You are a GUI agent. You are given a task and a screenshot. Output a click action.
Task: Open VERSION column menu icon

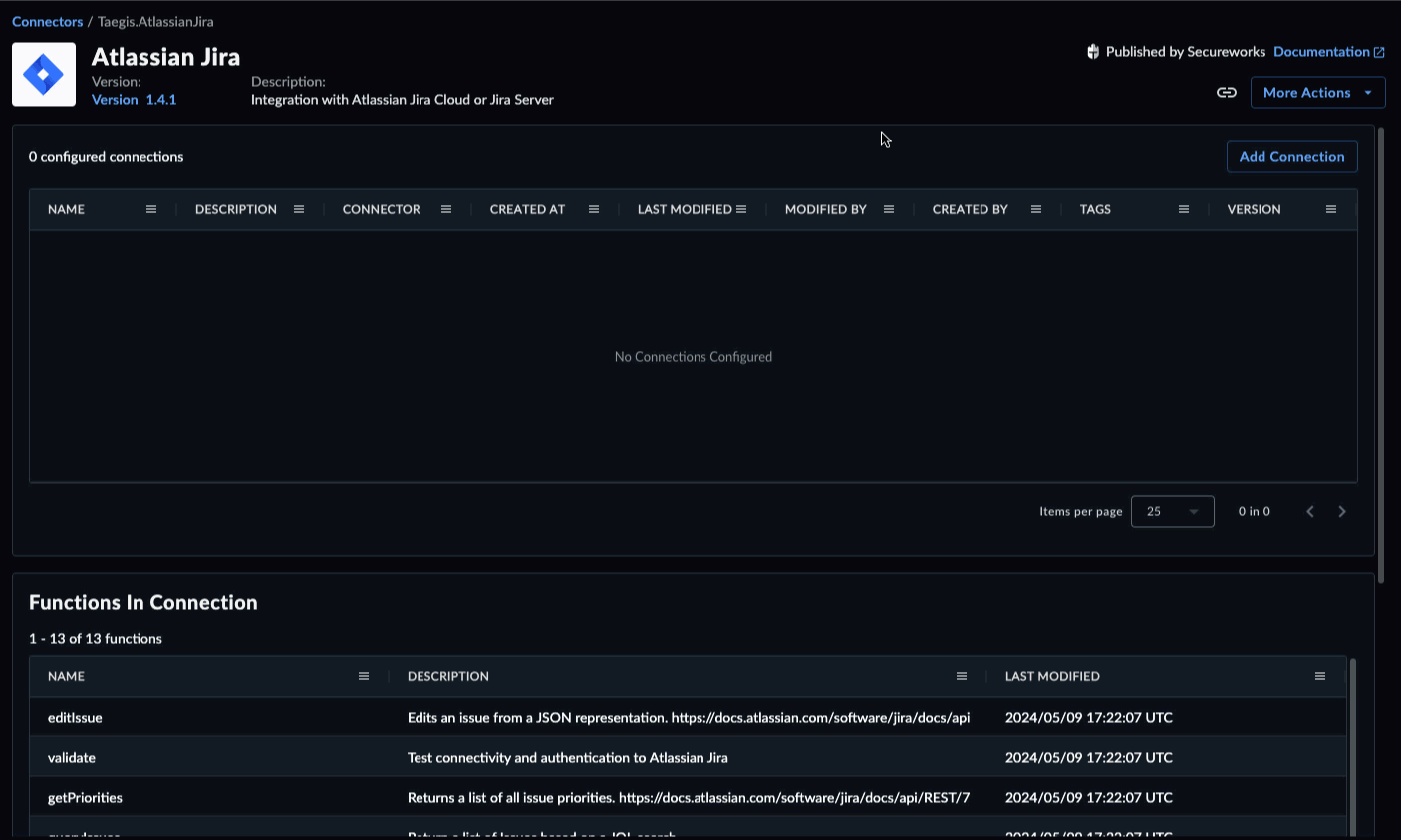1331,209
